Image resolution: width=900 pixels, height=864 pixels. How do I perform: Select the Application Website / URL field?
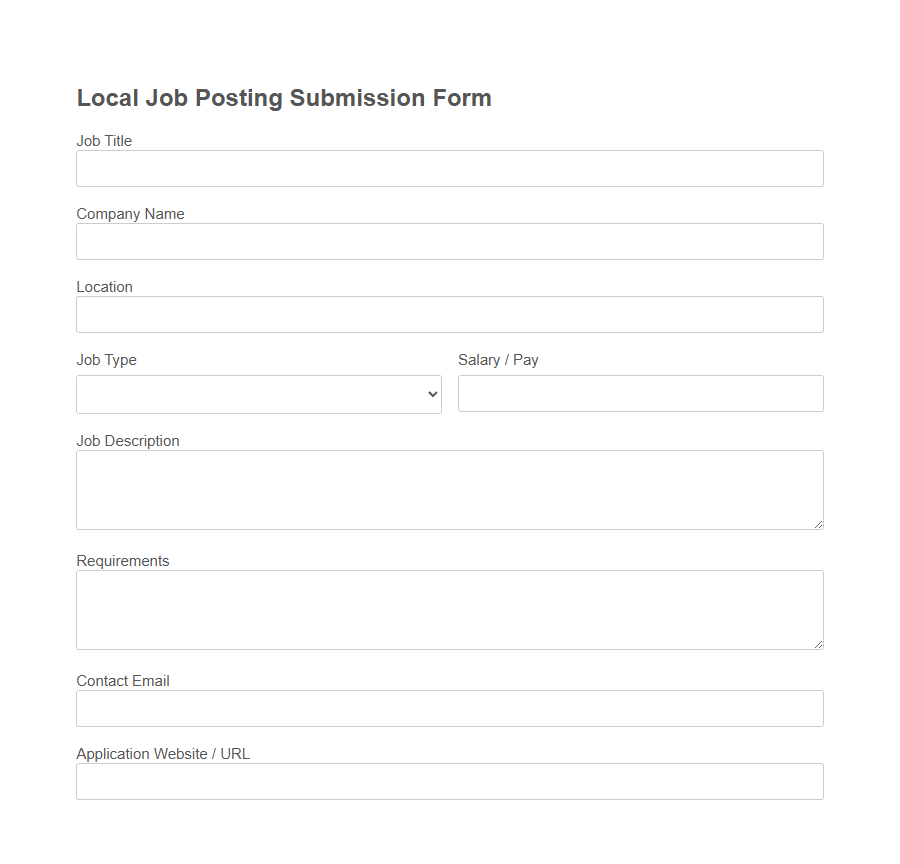[x=450, y=781]
